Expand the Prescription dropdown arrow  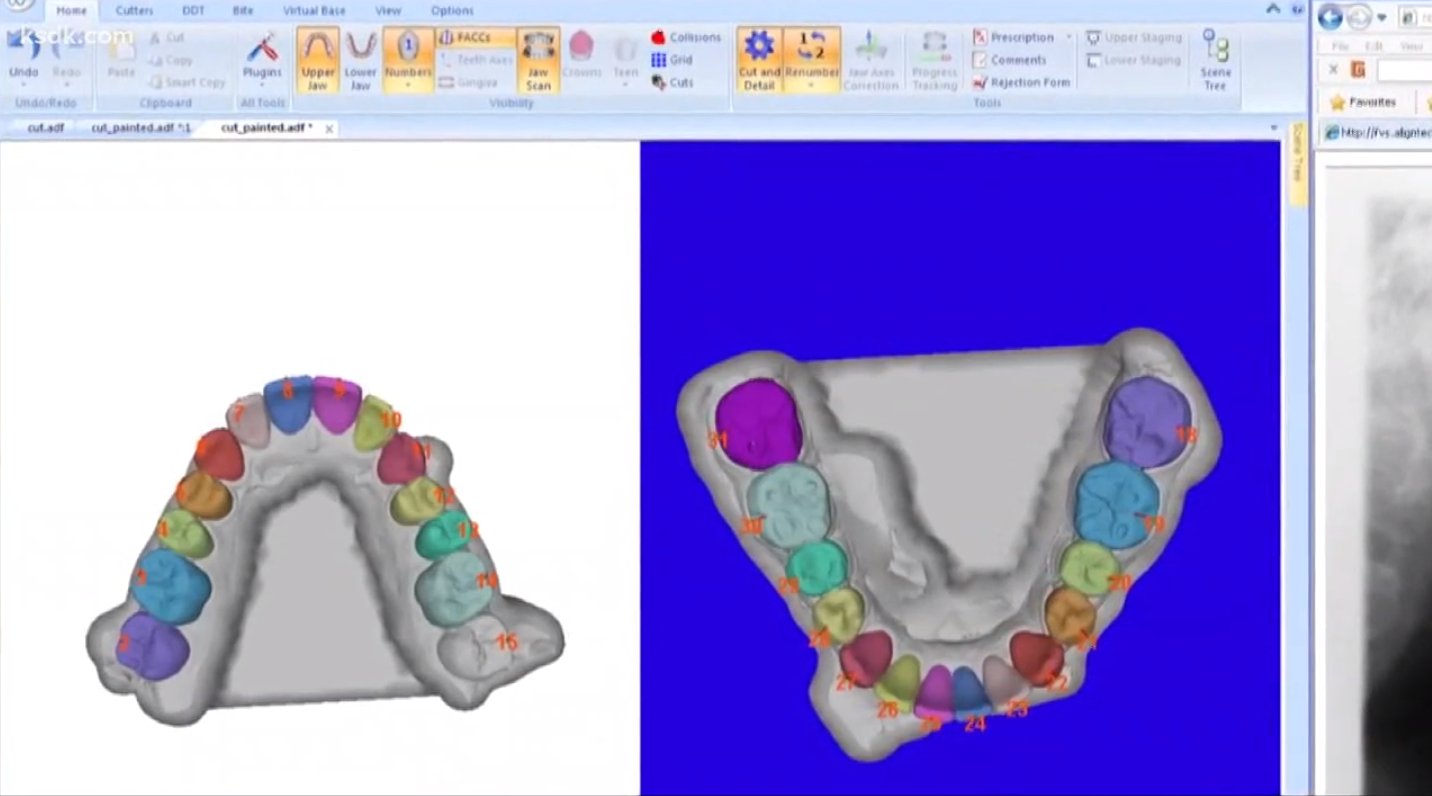[1068, 38]
